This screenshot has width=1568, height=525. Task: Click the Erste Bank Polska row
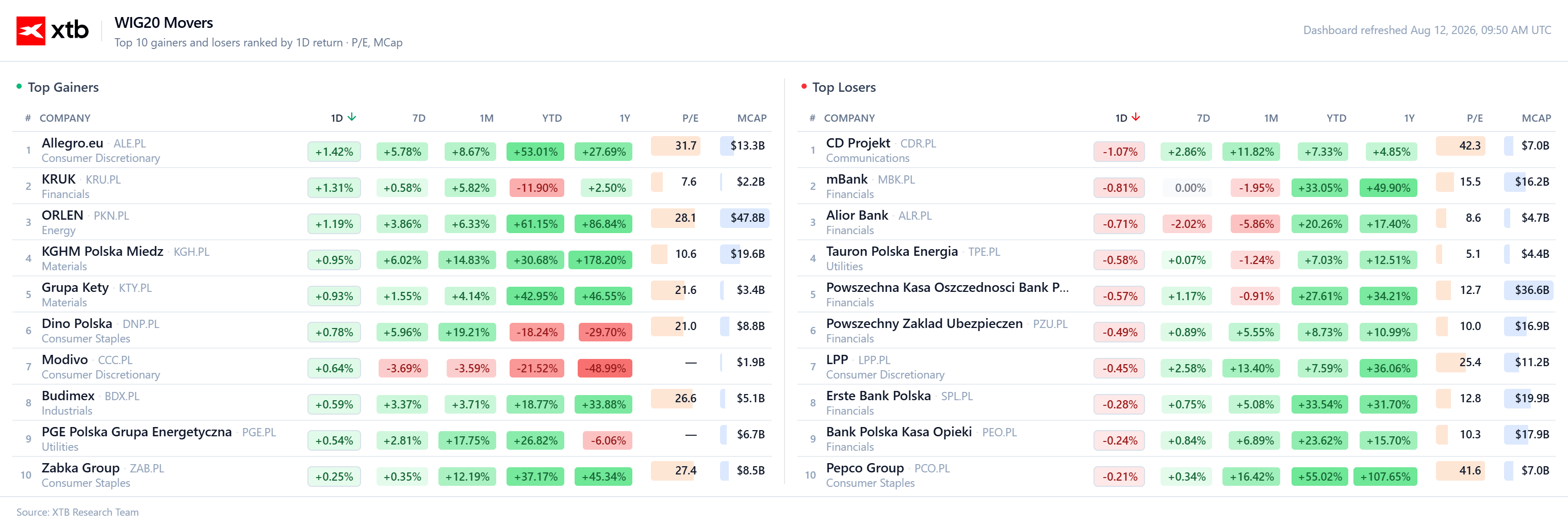1176,403
